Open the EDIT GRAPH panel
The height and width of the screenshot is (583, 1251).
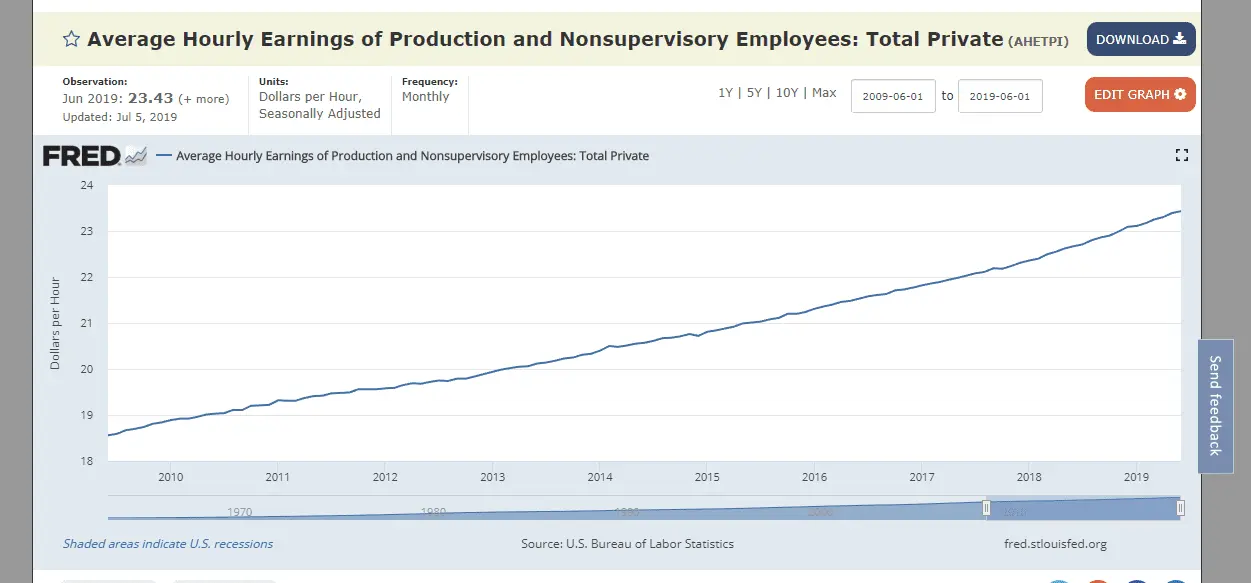coord(1139,95)
